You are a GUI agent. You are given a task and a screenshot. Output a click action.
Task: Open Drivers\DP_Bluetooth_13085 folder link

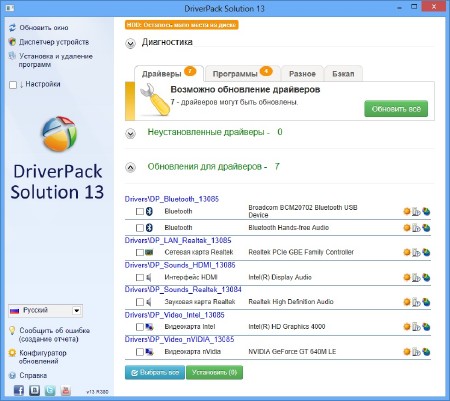click(172, 199)
